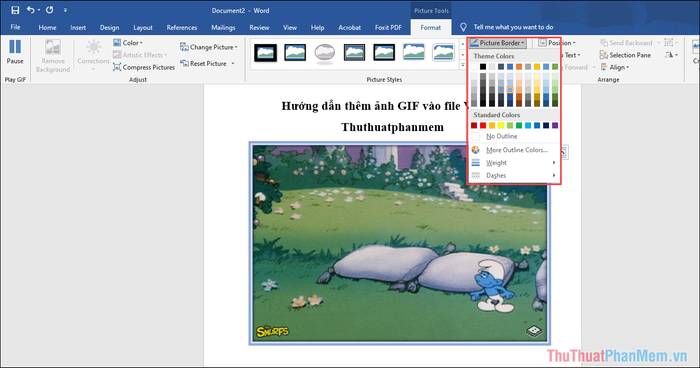Screen dimensions: 700x368
Task: Expand the Weight submenu
Action: click(x=514, y=163)
